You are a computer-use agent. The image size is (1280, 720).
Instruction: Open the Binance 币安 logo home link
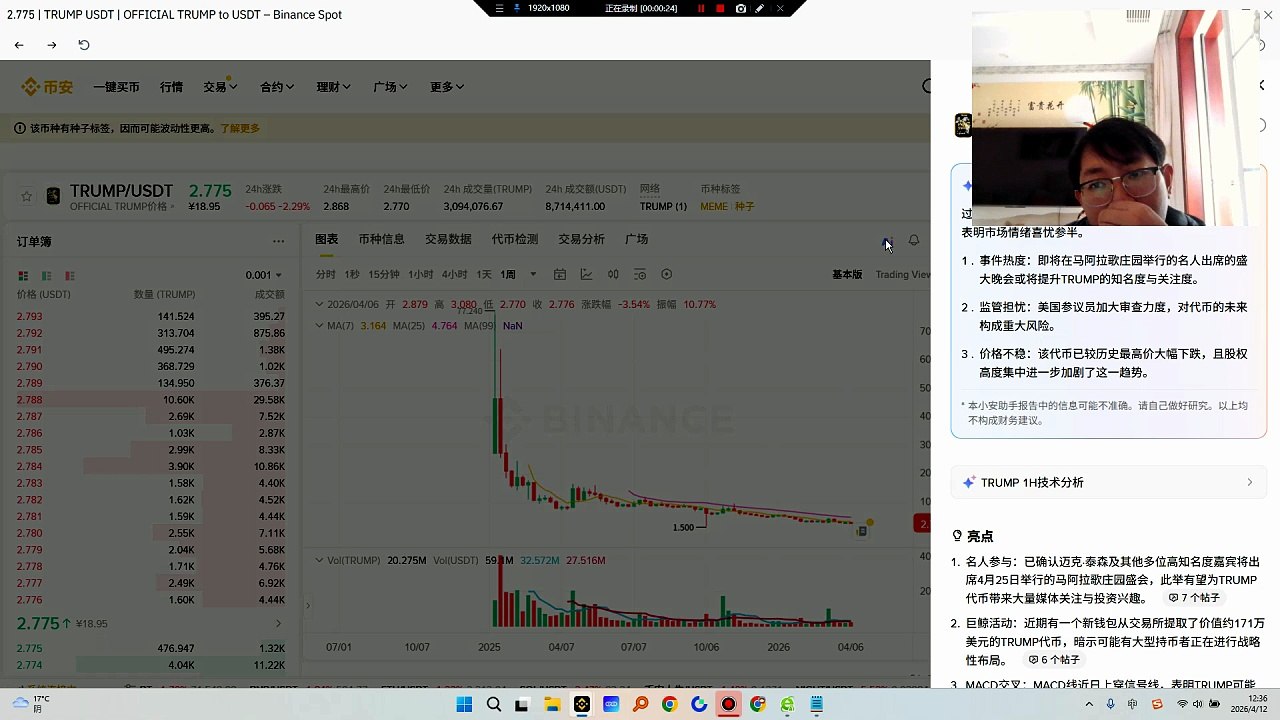(x=47, y=87)
